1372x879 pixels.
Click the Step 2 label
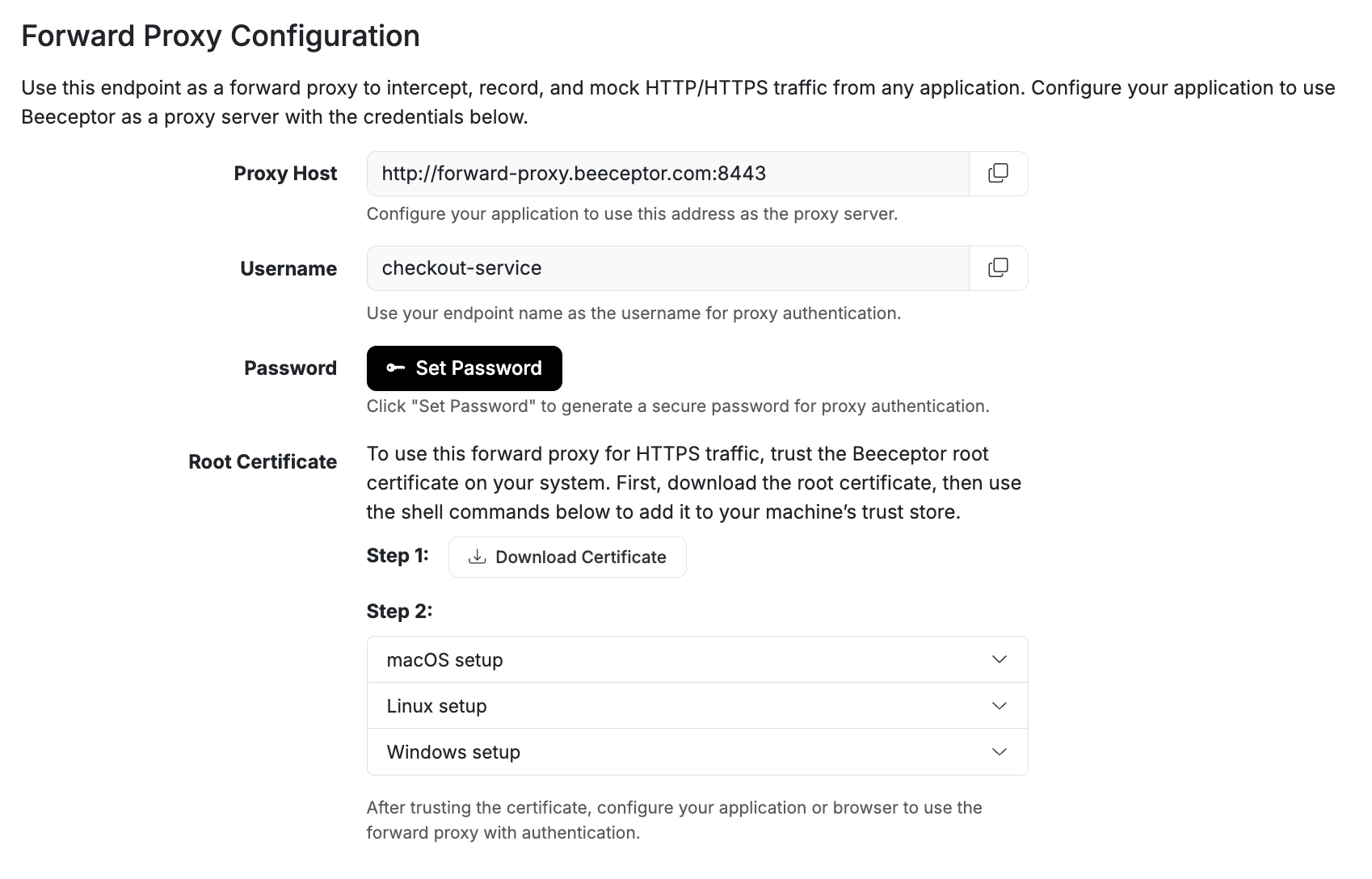pos(398,611)
